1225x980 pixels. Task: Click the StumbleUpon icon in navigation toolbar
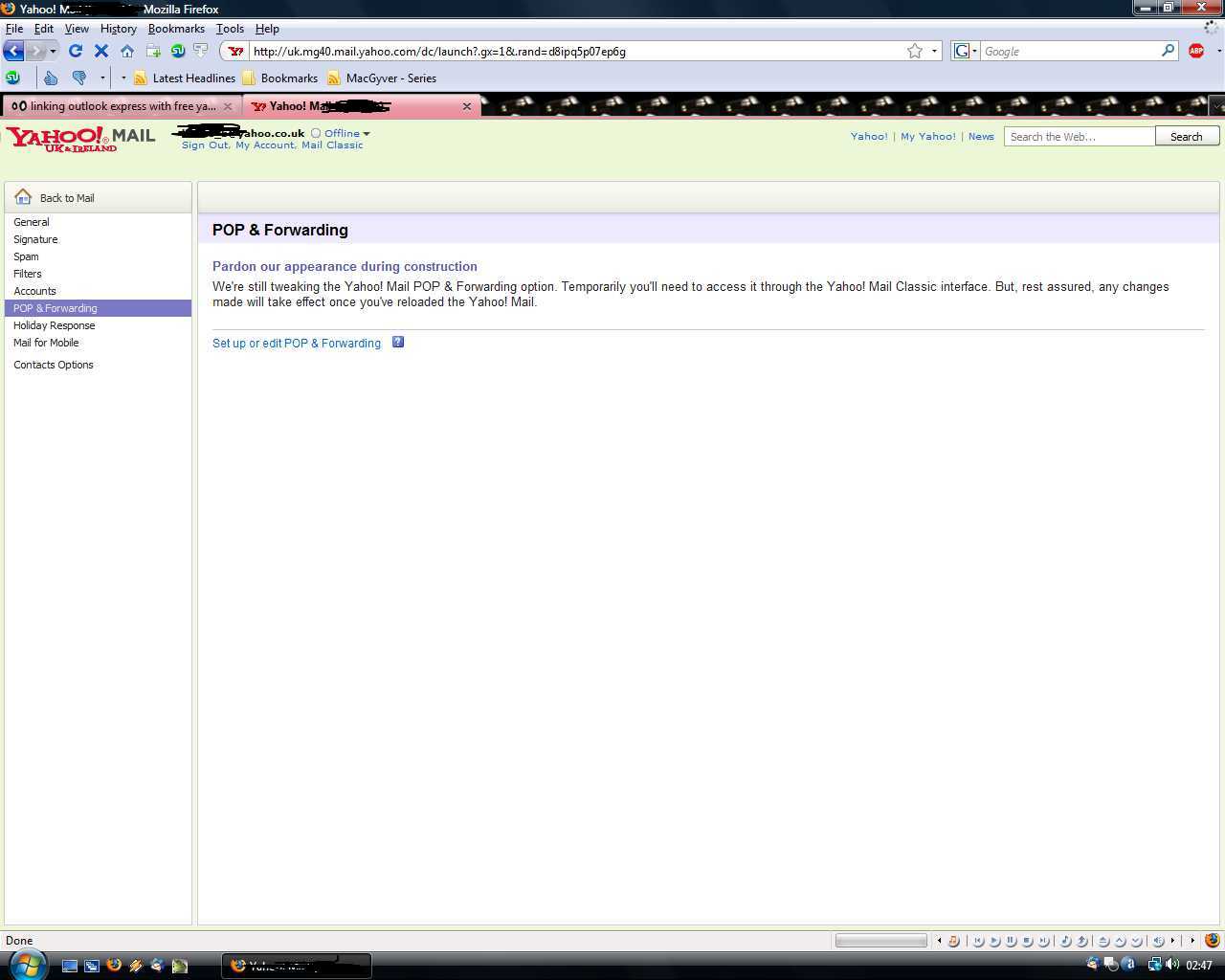click(178, 51)
